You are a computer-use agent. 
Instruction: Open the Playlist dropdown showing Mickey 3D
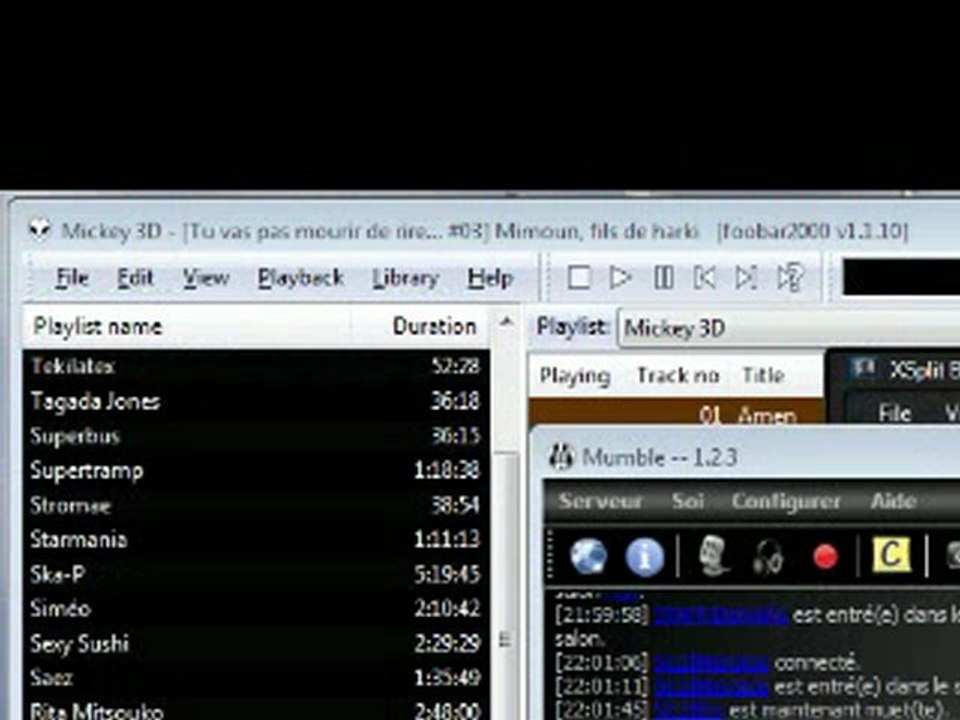[x=789, y=328]
